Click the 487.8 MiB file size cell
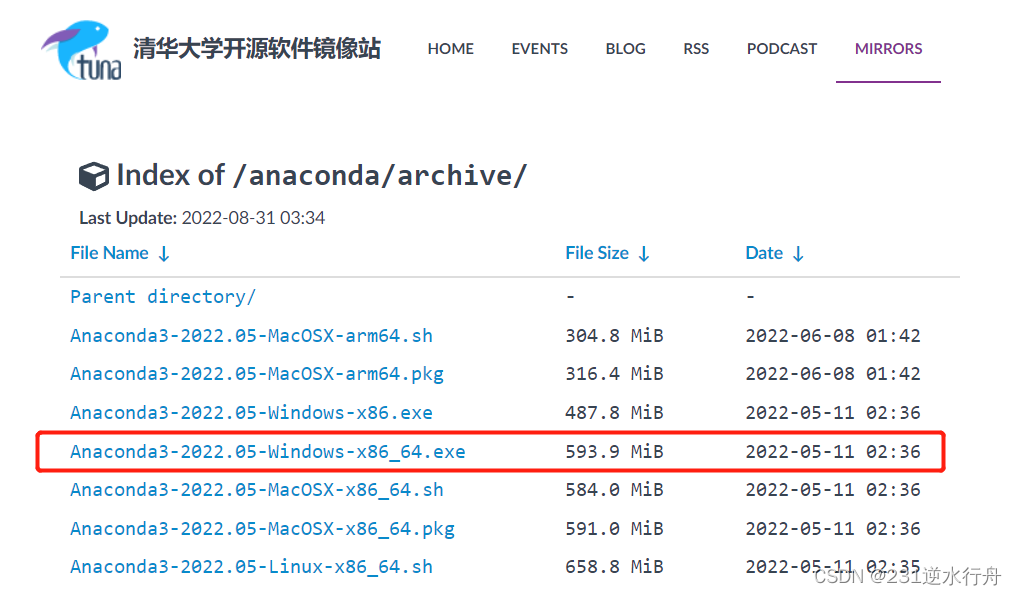 pos(614,413)
